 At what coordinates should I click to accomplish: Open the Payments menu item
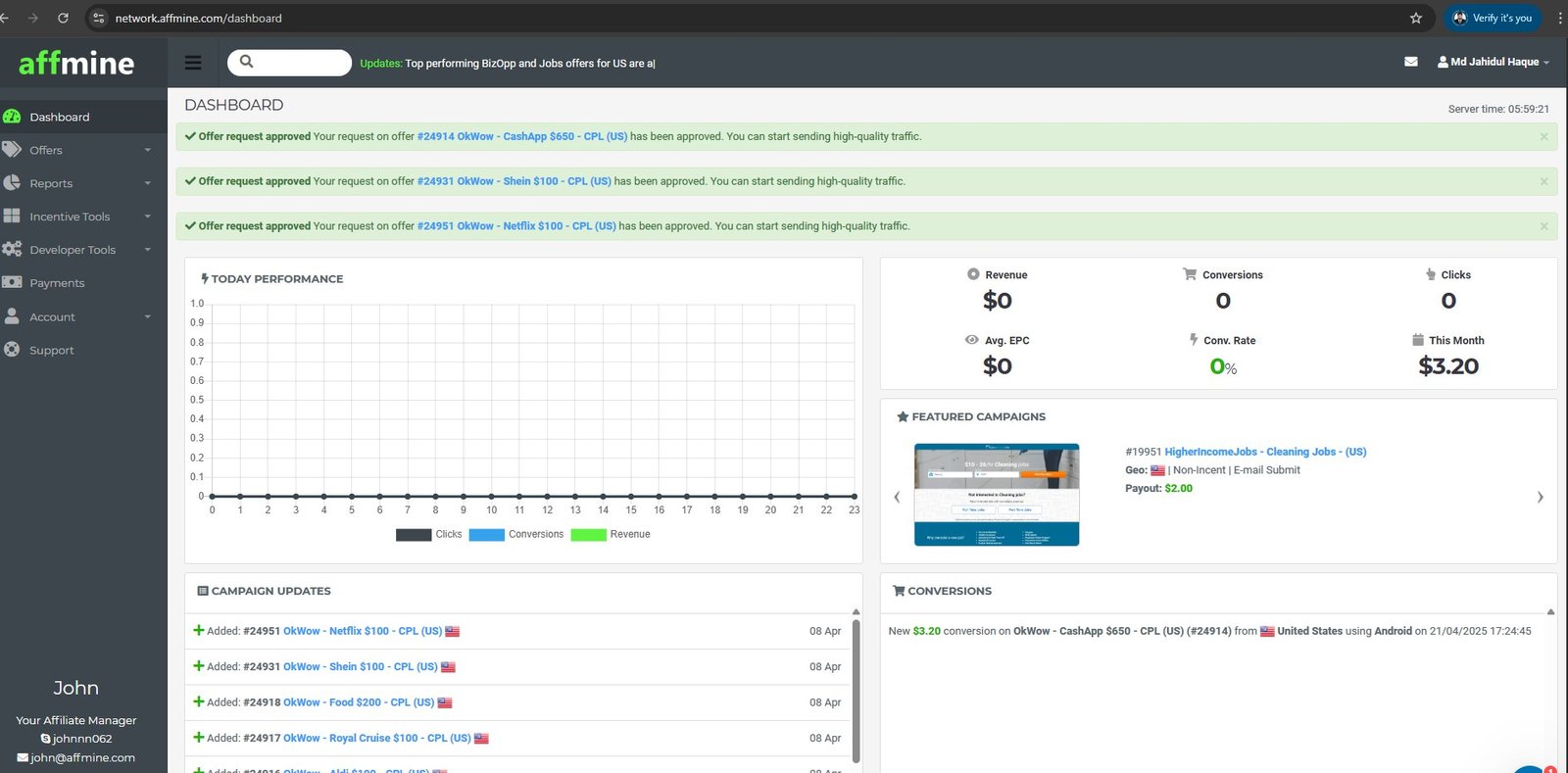(x=83, y=283)
